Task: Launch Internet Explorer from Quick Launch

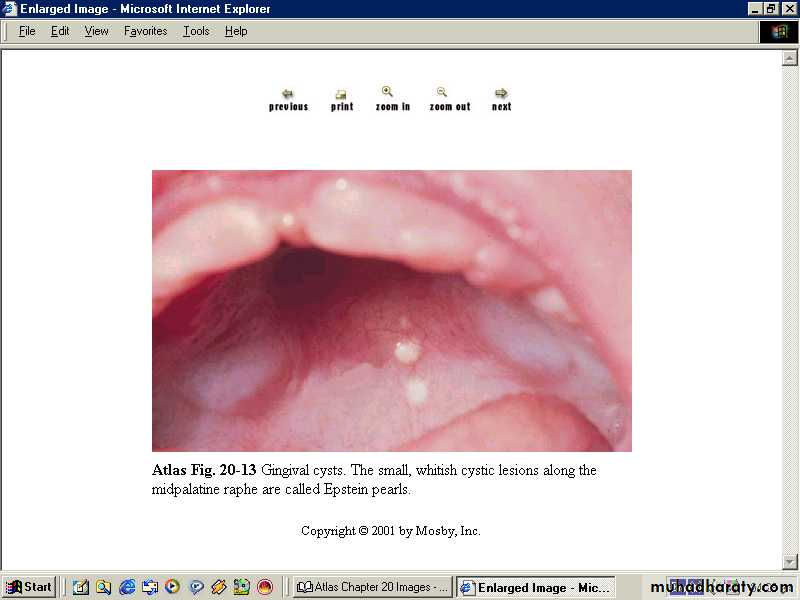Action: pos(127,587)
